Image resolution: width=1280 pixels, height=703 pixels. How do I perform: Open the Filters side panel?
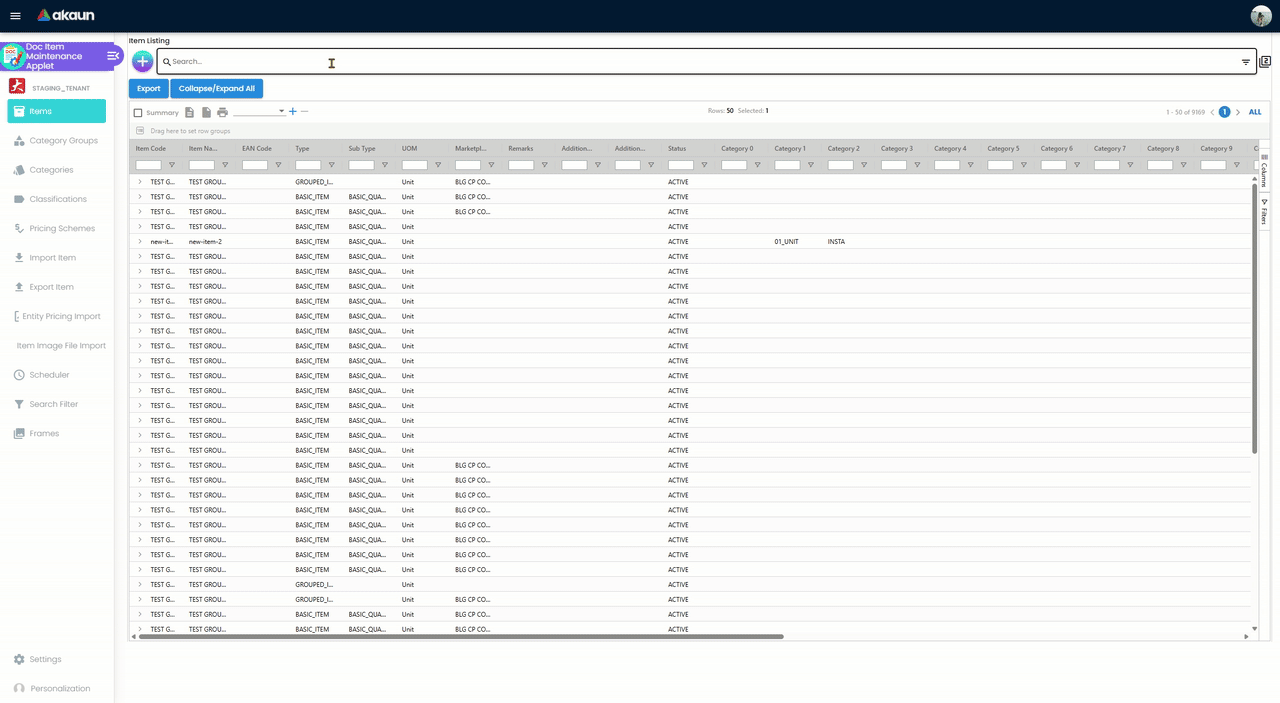(x=1264, y=211)
